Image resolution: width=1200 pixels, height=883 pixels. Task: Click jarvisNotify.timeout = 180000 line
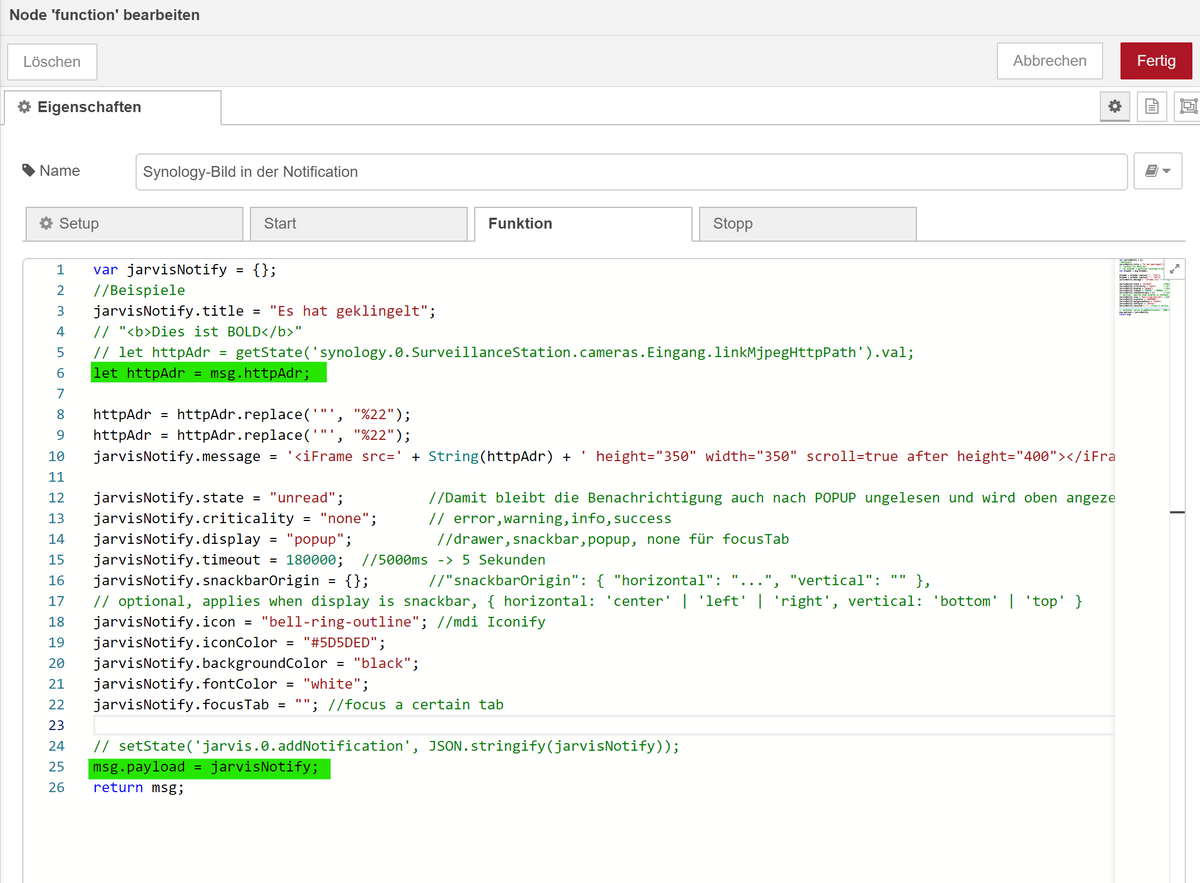click(319, 560)
